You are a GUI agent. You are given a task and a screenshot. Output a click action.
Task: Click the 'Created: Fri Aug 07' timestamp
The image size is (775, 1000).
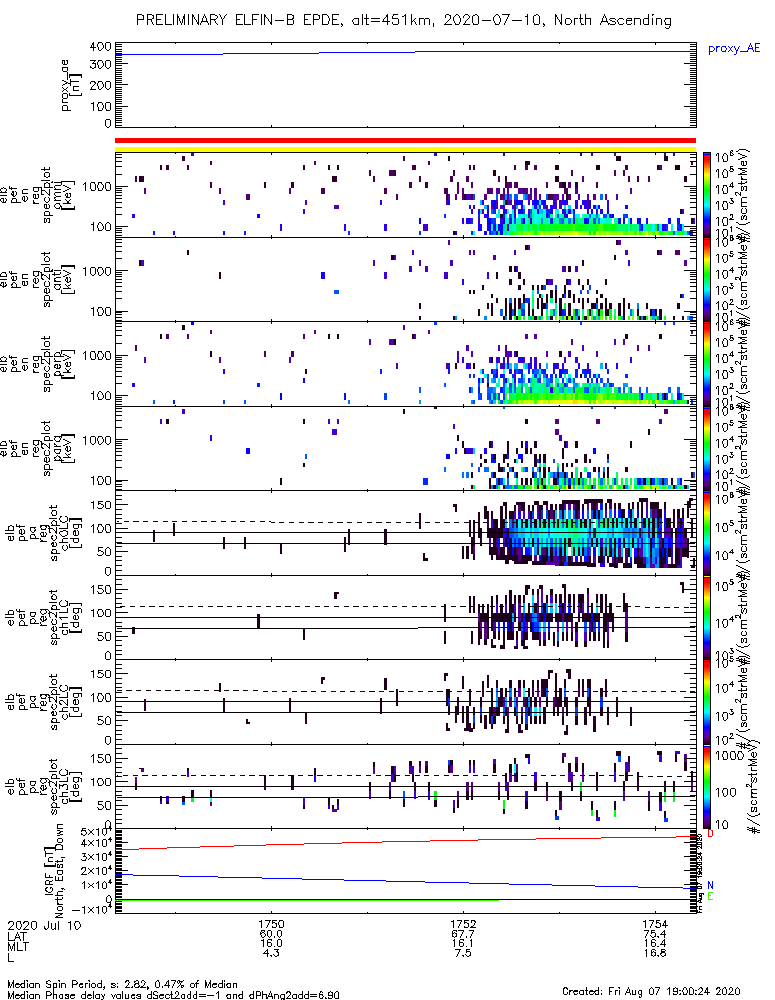click(x=651, y=991)
